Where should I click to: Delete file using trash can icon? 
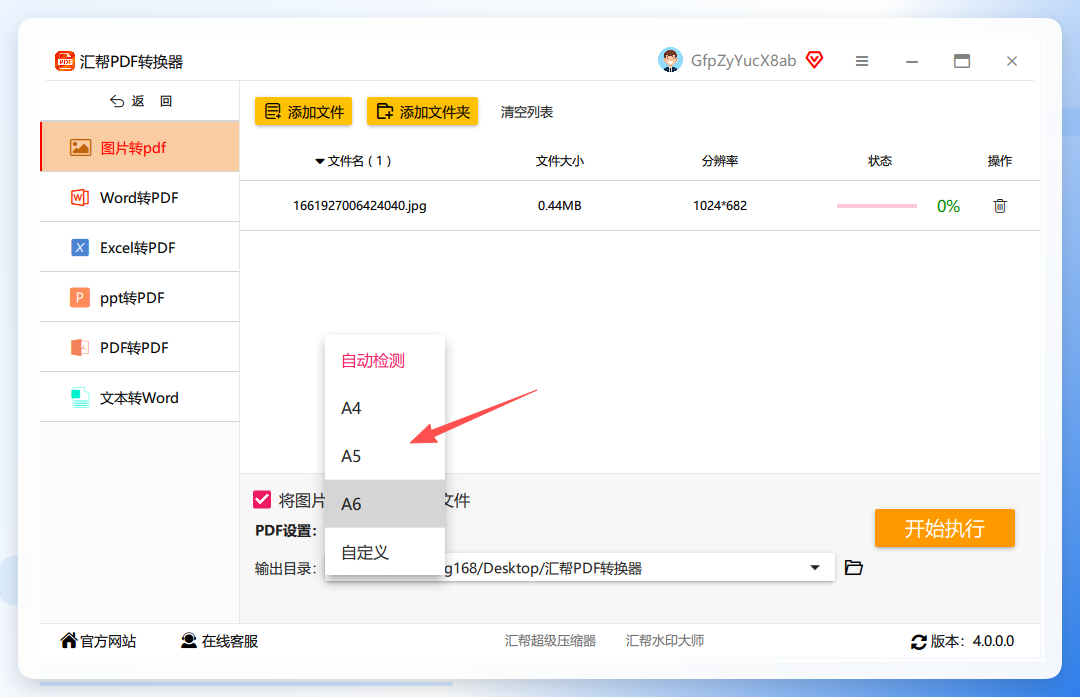[1000, 205]
